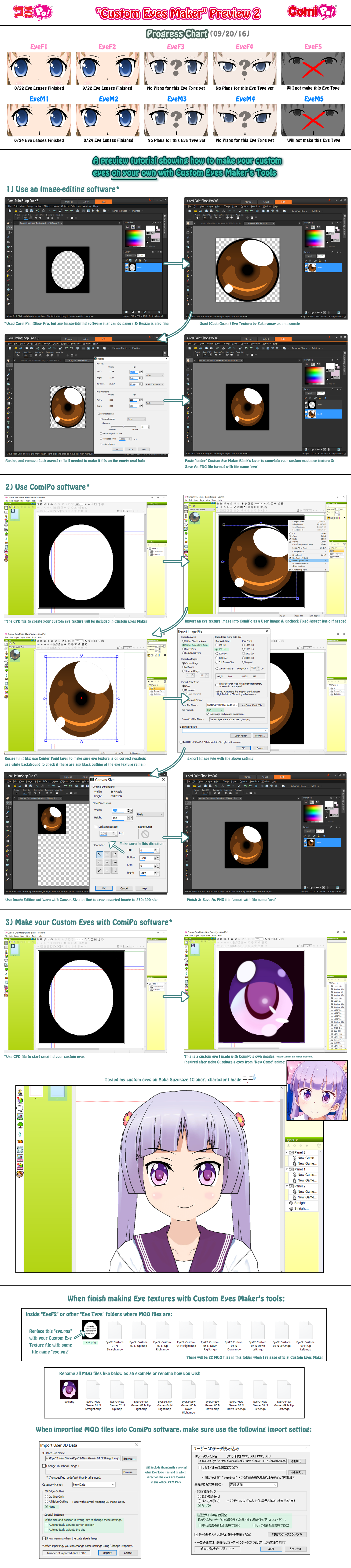Collapse Panel 2 in the Layer List
Viewport: 351px width, 1568px height.
287,1186
